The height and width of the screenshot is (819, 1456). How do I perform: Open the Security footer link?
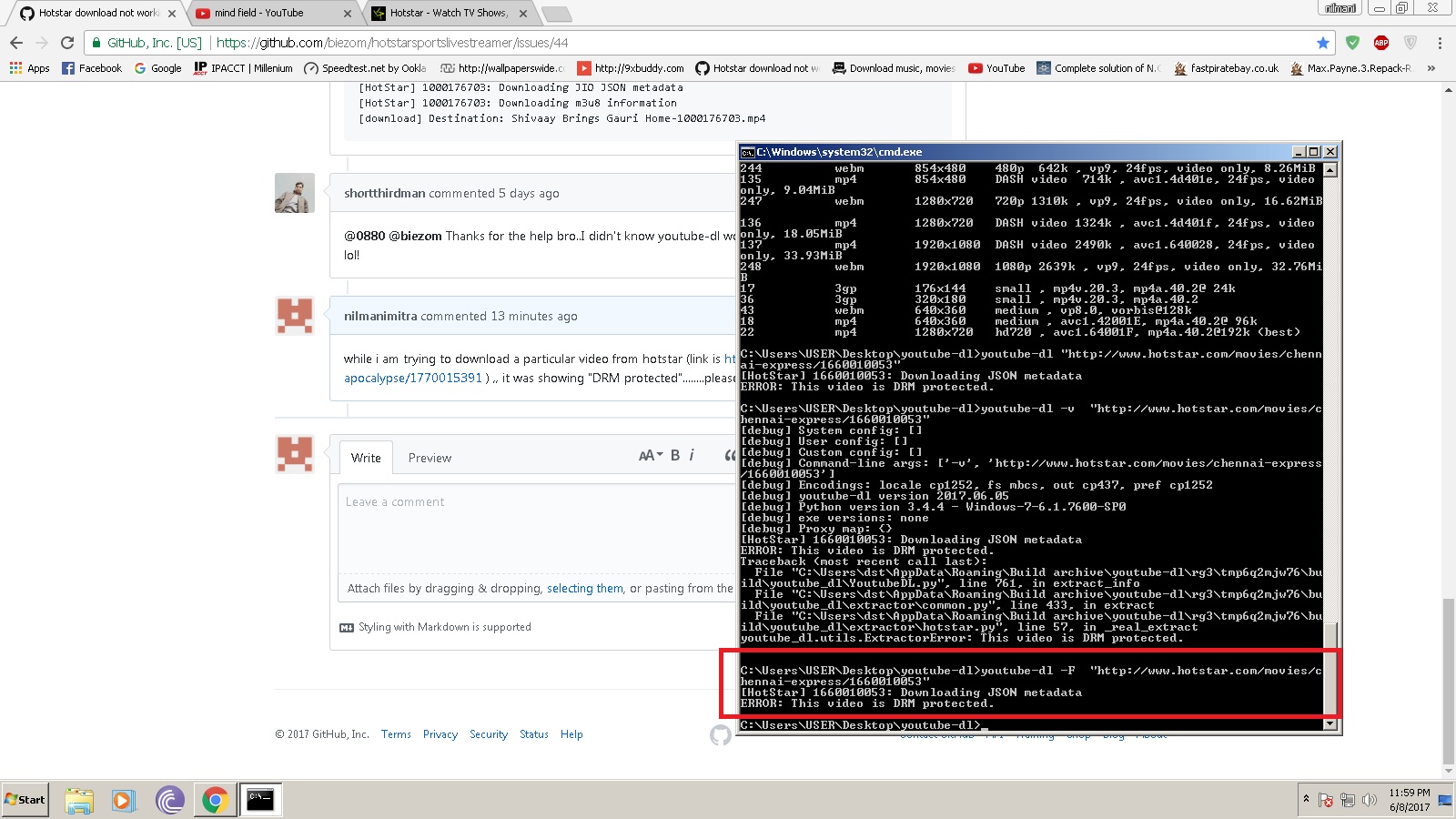tap(489, 734)
